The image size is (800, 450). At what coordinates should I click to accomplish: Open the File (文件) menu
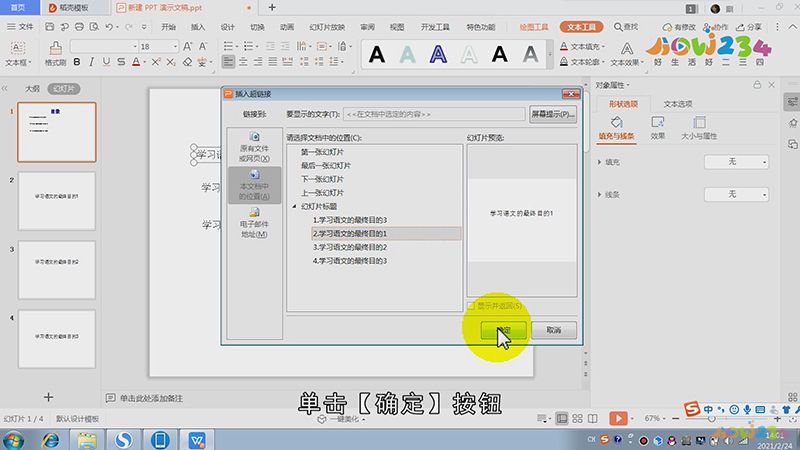click(x=20, y=27)
